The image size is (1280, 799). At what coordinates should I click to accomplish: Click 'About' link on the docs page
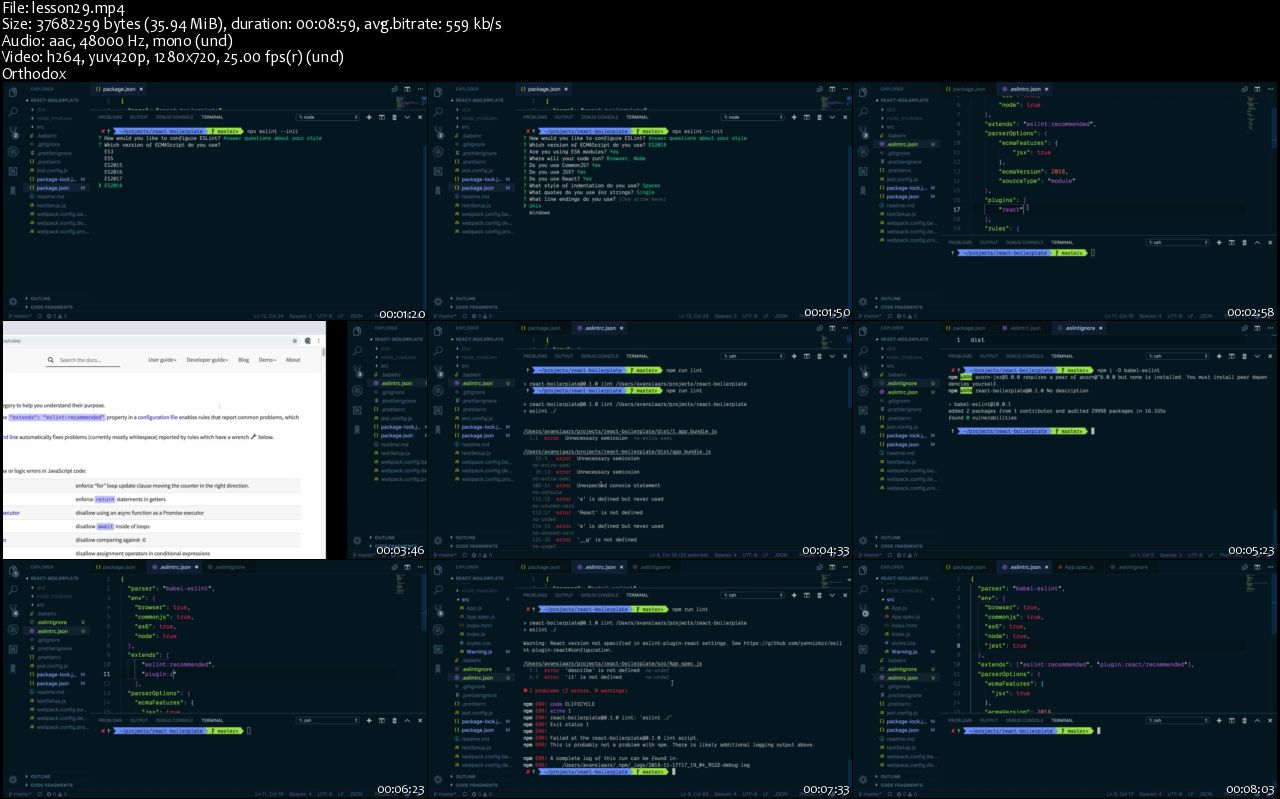click(293, 360)
